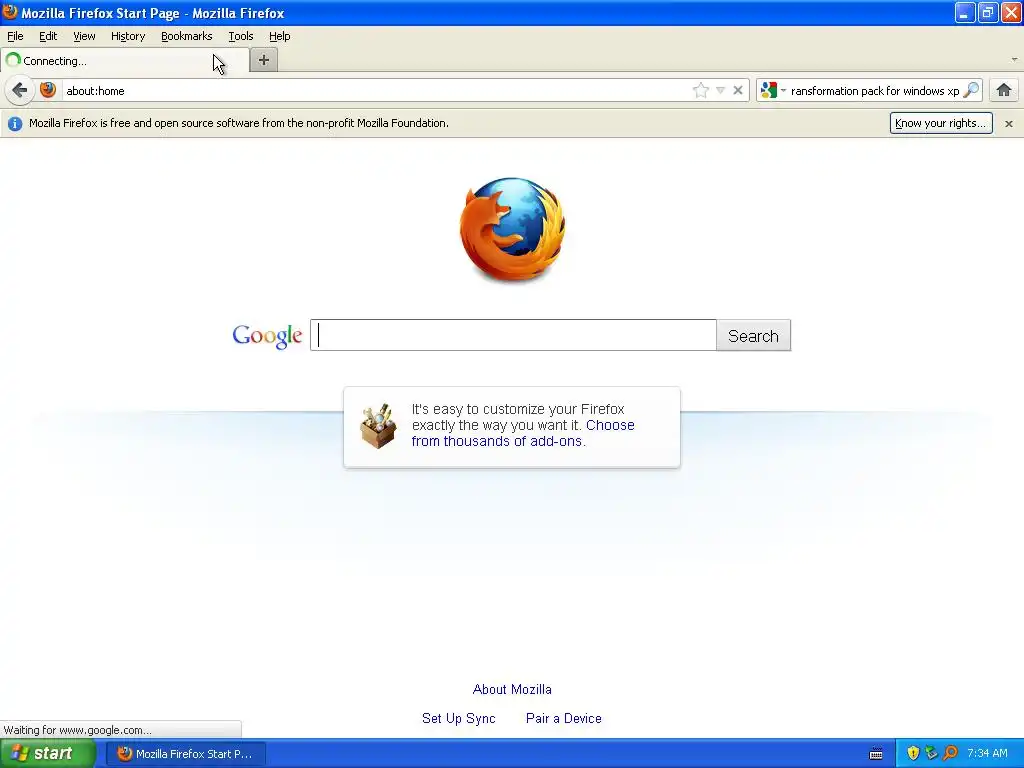Open the Pair a Device link
The height and width of the screenshot is (768, 1024).
pos(564,718)
